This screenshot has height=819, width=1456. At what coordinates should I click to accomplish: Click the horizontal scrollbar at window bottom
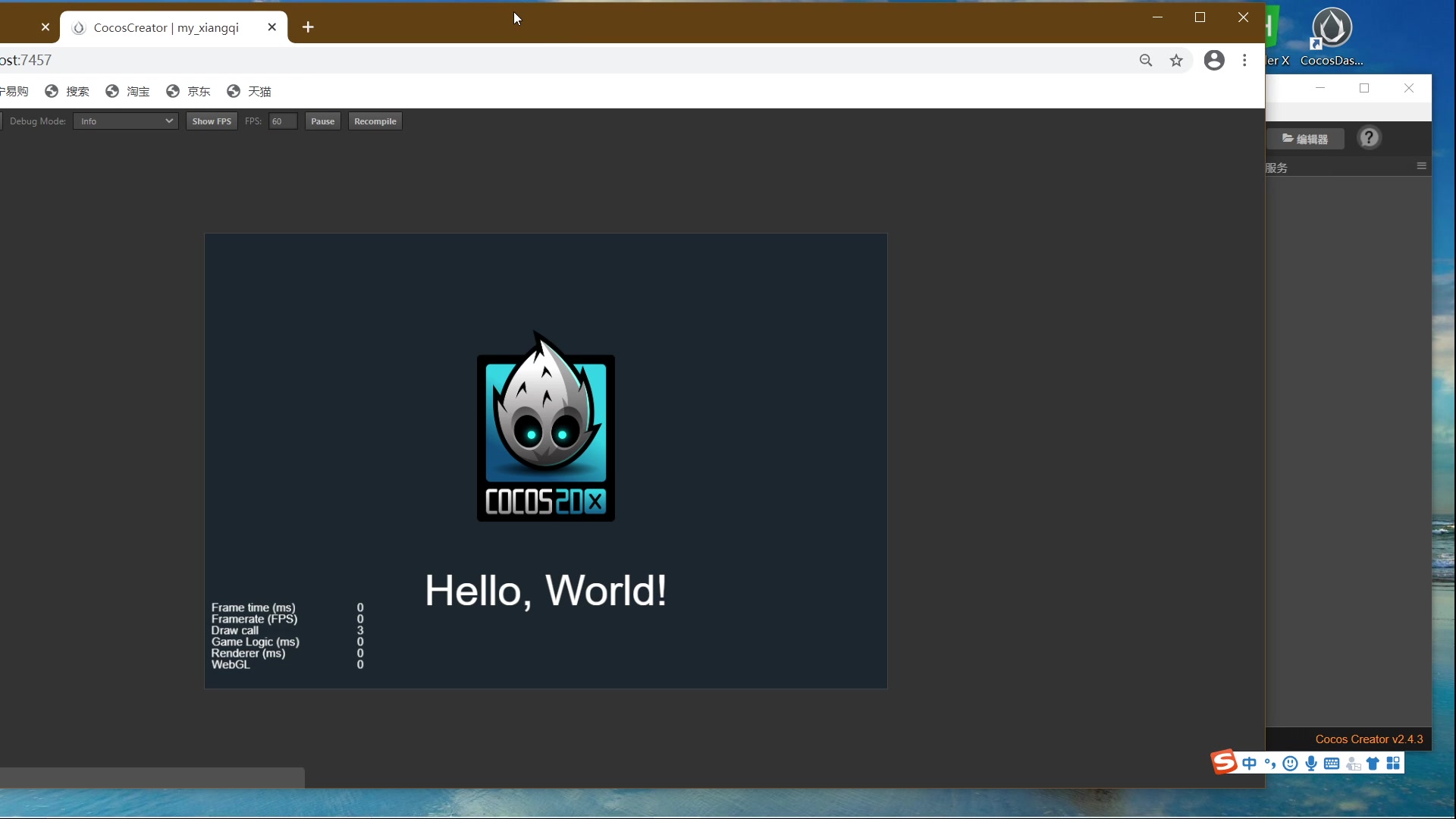tap(152, 777)
